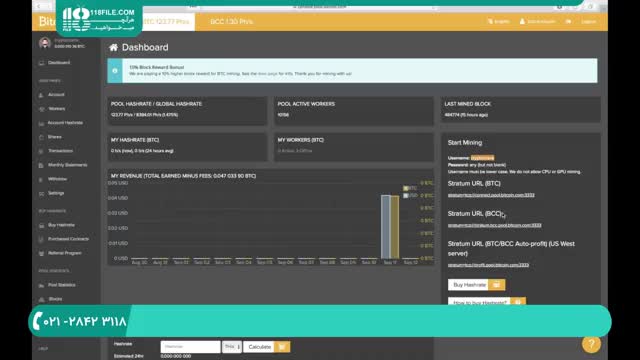Image resolution: width=640 pixels, height=360 pixels.
Task: Switch to the BCC pool tab
Action: pos(231,21)
